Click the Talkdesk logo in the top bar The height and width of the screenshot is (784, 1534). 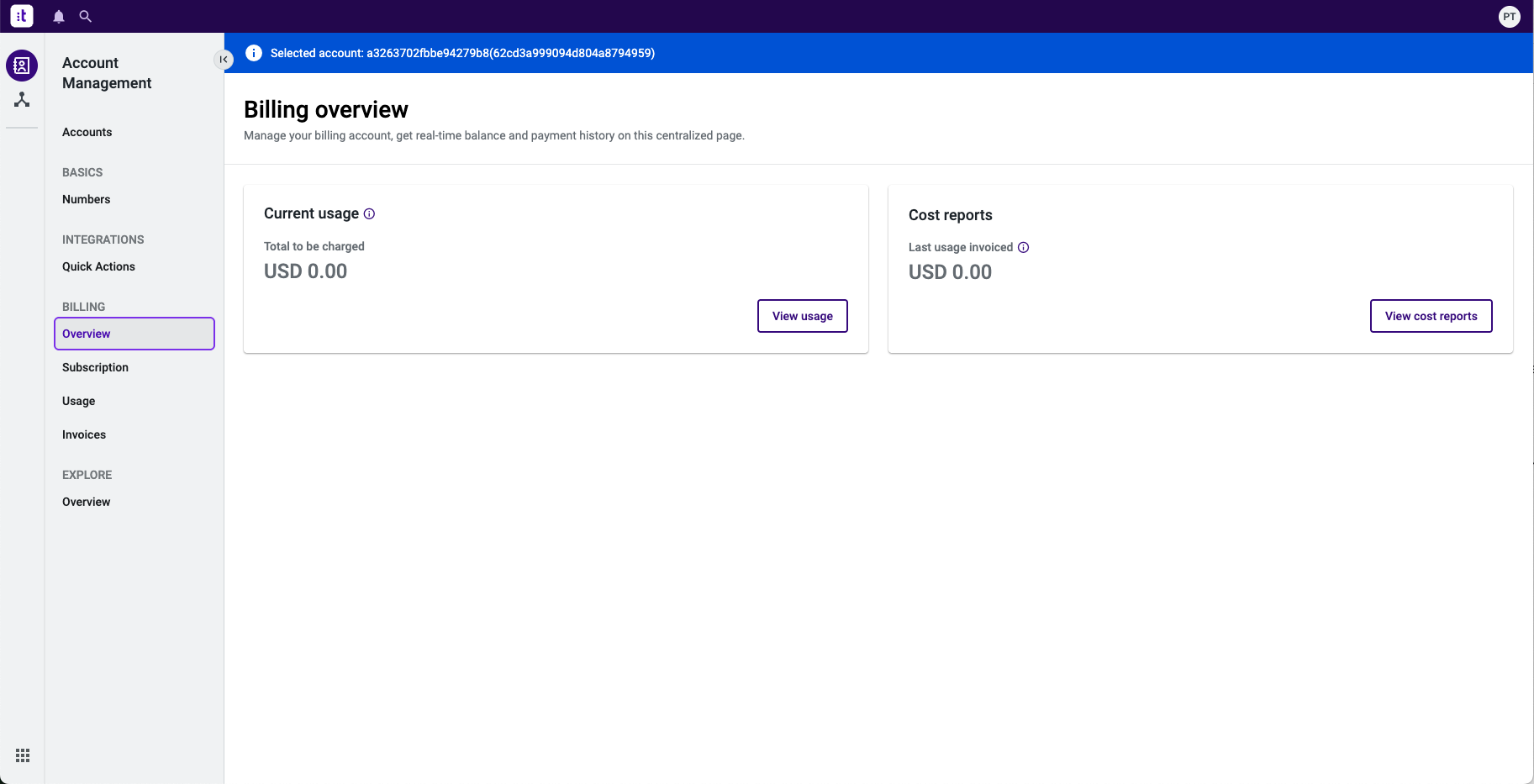(22, 16)
